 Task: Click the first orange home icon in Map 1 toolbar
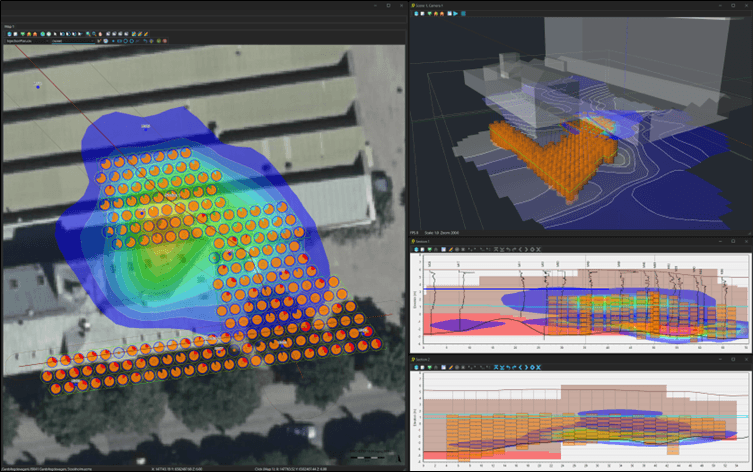coord(29,34)
